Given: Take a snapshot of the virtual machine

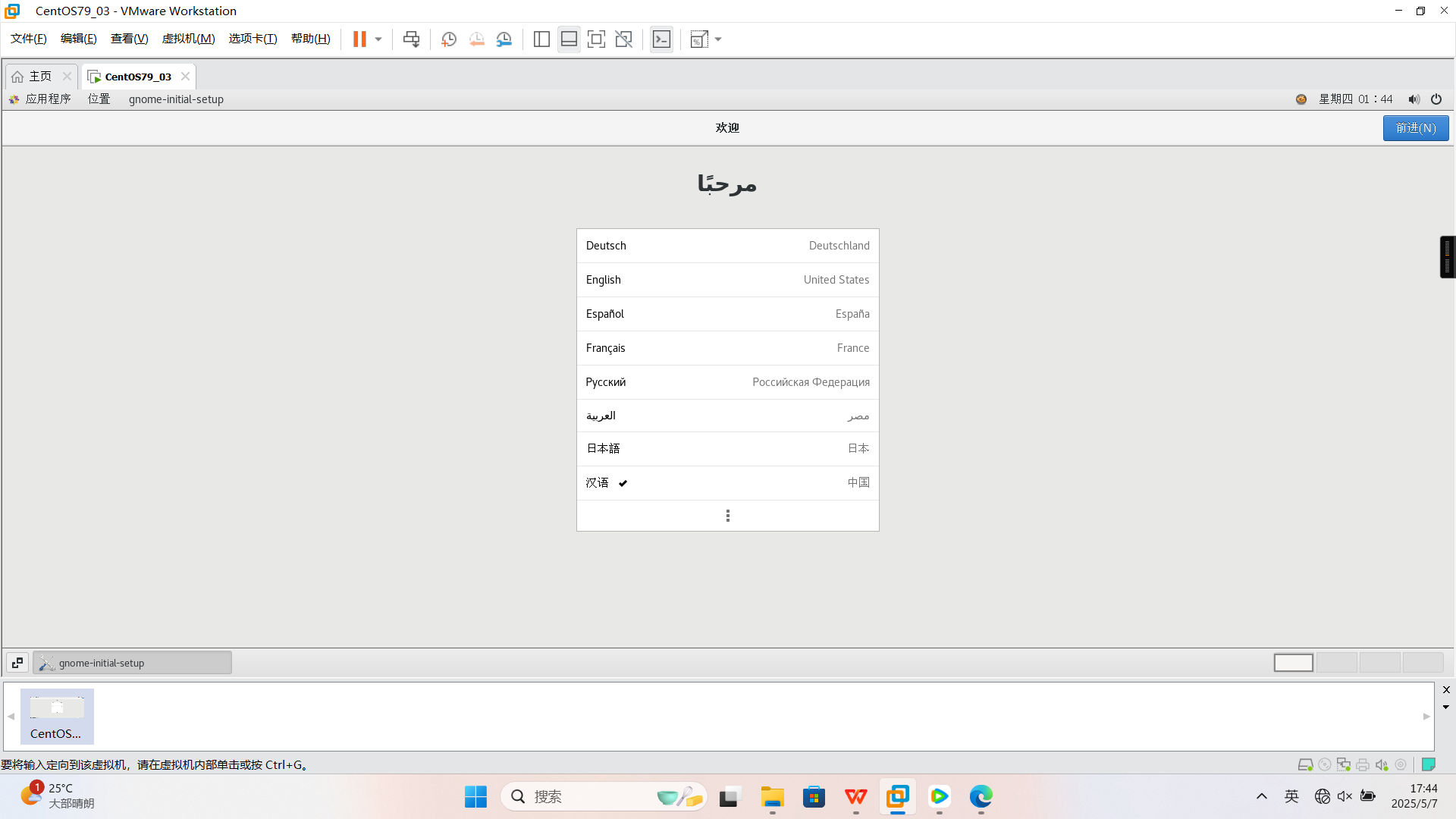Looking at the screenshot, I should [x=449, y=39].
